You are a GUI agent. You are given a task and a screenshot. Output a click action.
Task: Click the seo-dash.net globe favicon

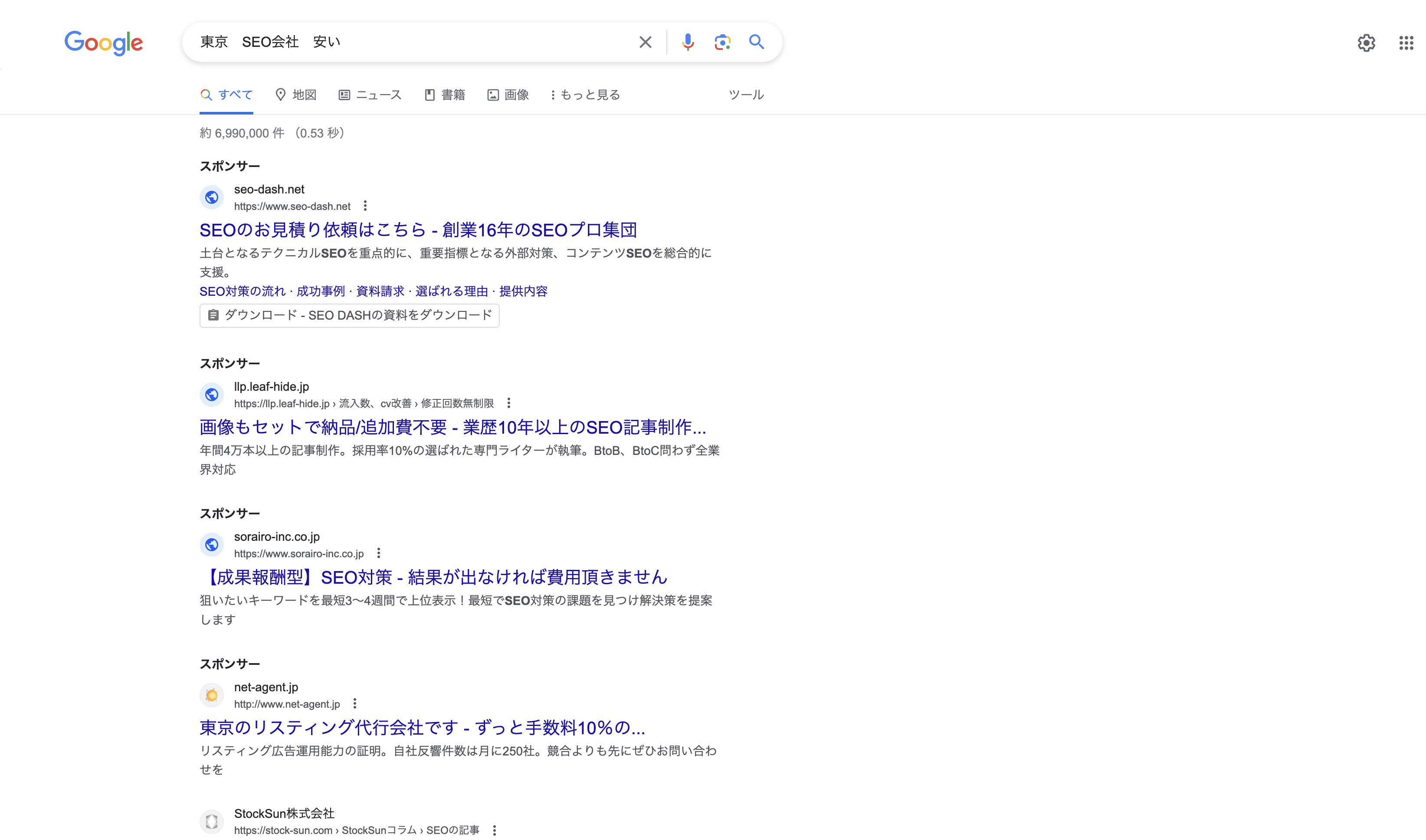(212, 197)
